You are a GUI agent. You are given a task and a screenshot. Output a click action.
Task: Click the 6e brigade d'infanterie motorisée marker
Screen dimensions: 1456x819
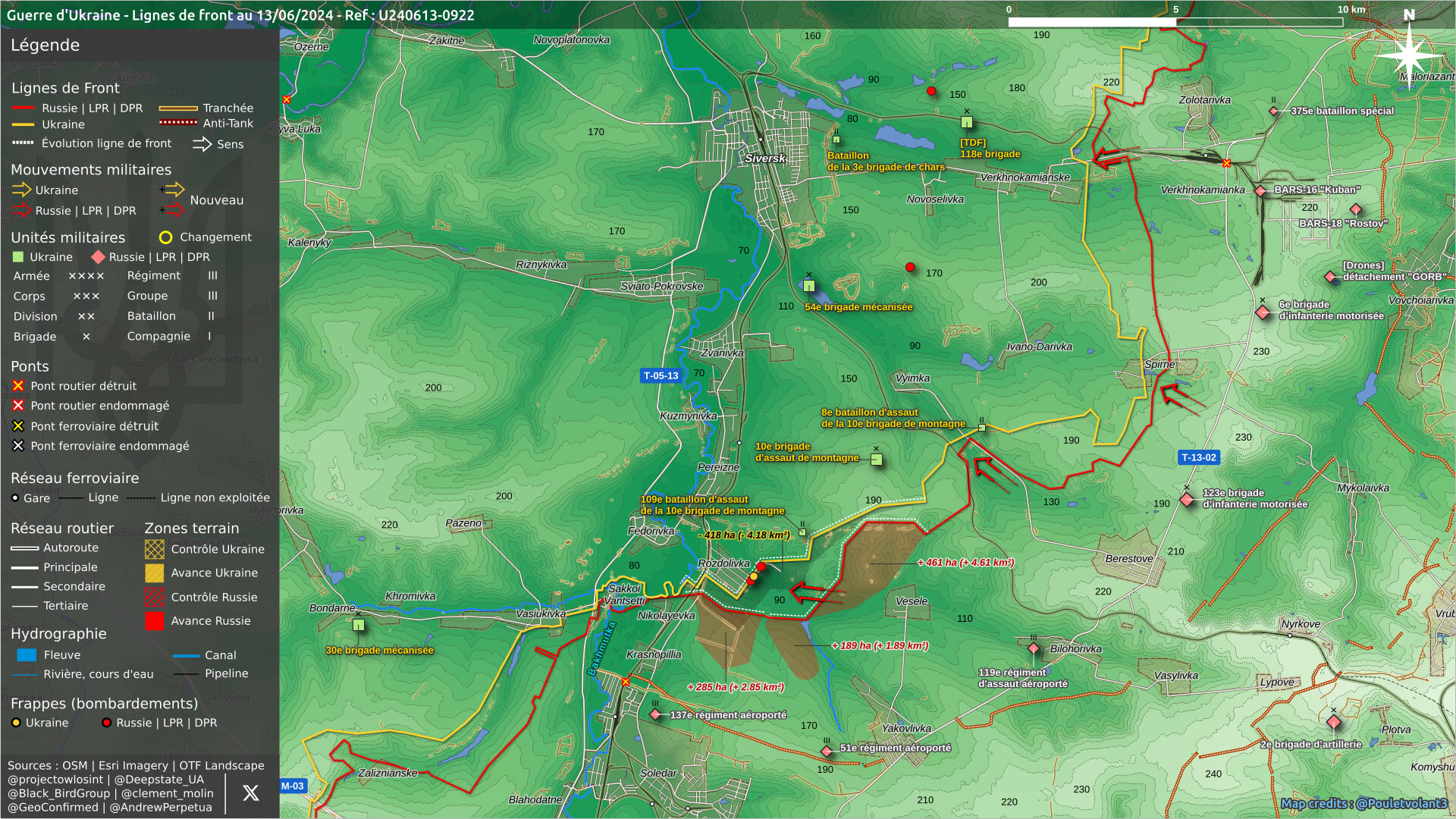tap(1263, 312)
